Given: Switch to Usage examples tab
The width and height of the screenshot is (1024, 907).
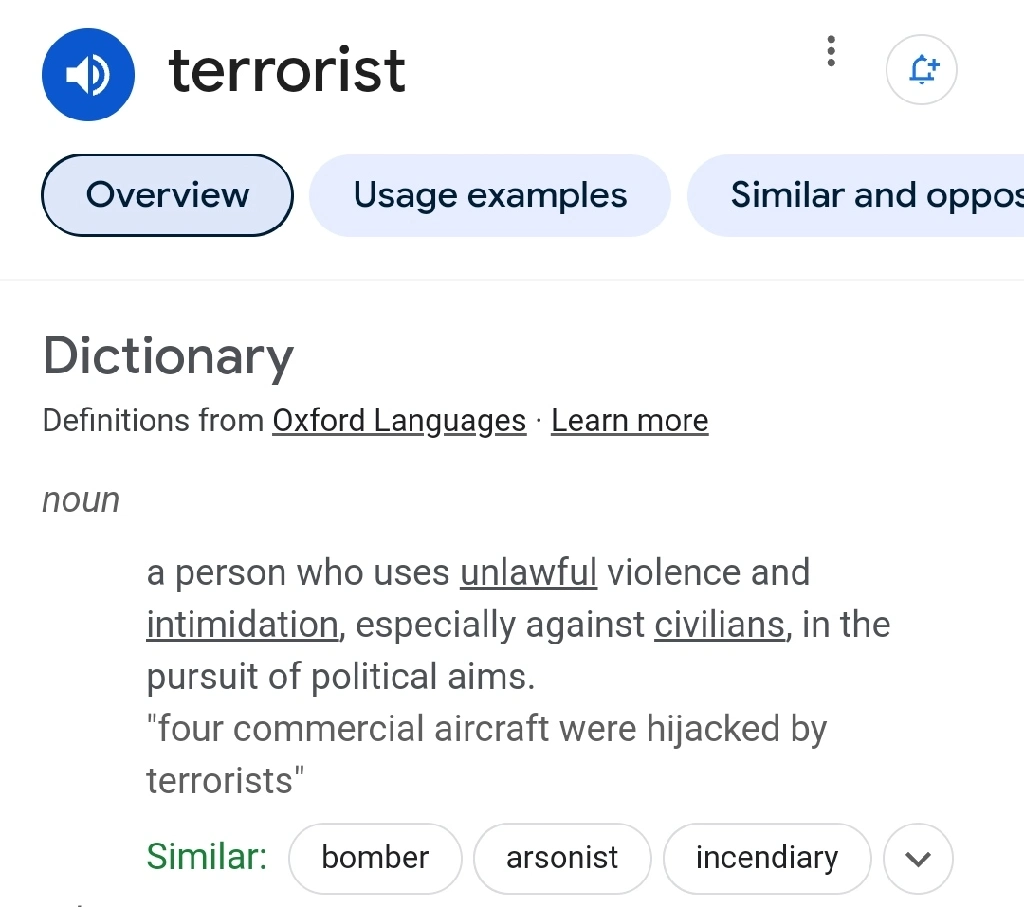Looking at the screenshot, I should [x=490, y=195].
